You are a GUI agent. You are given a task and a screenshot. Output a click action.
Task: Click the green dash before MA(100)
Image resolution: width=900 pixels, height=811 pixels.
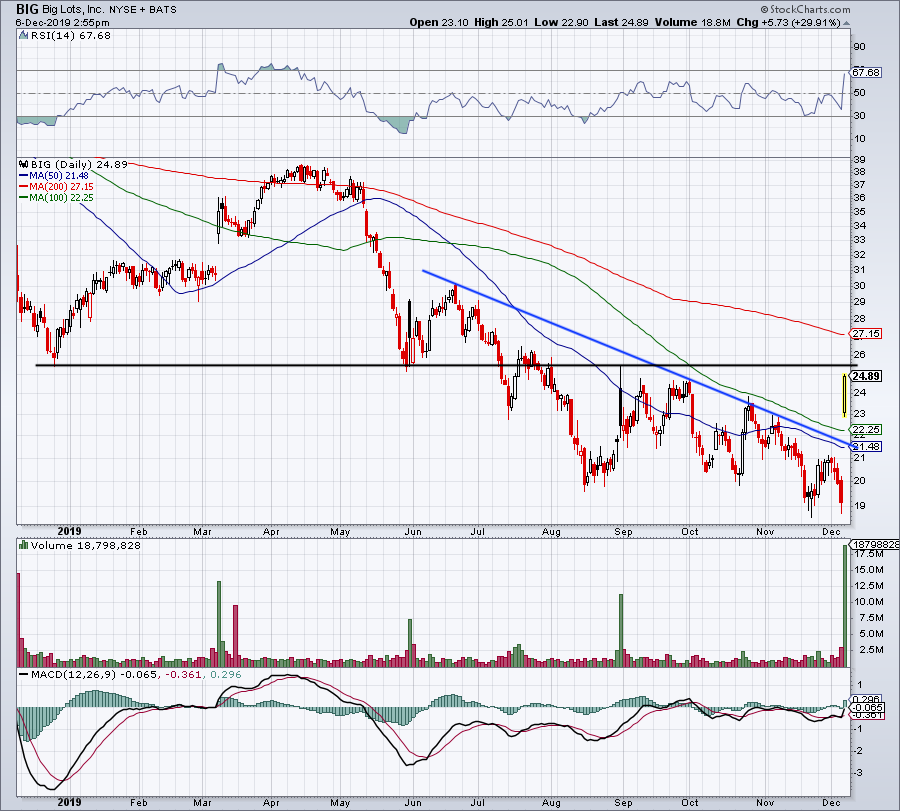(x=24, y=198)
